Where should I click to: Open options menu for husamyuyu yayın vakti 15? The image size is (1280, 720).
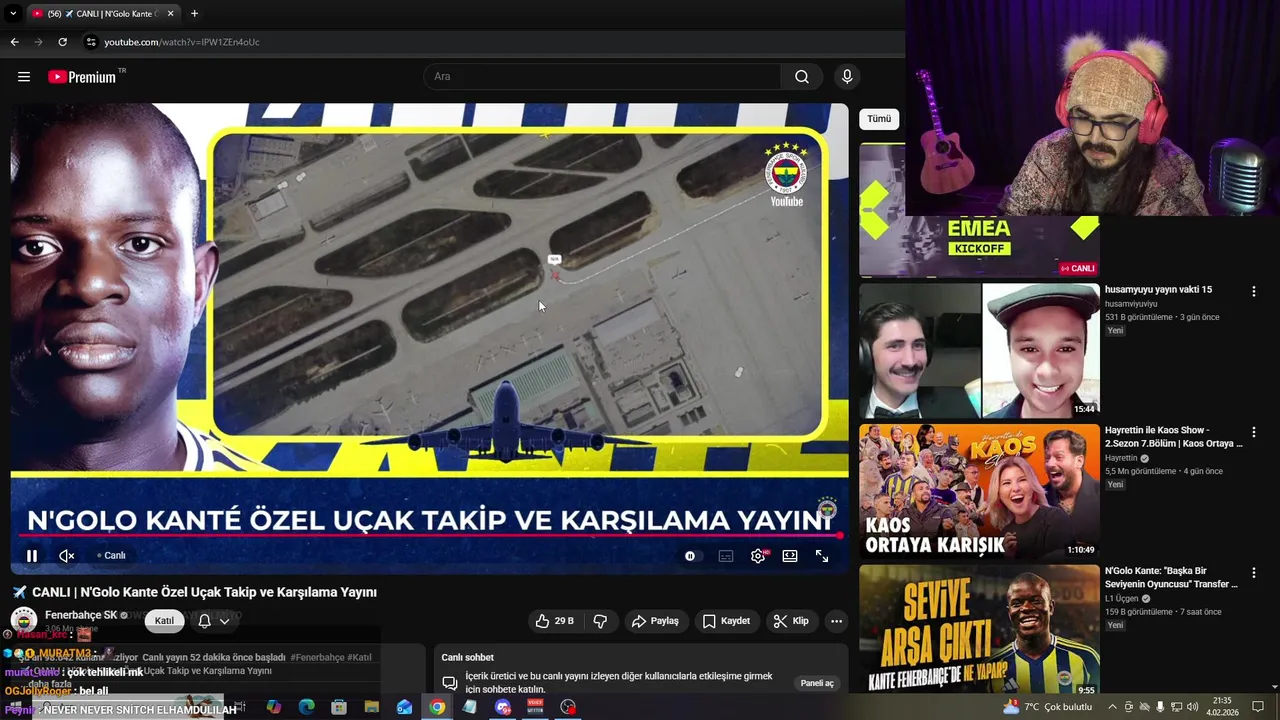click(x=1253, y=292)
